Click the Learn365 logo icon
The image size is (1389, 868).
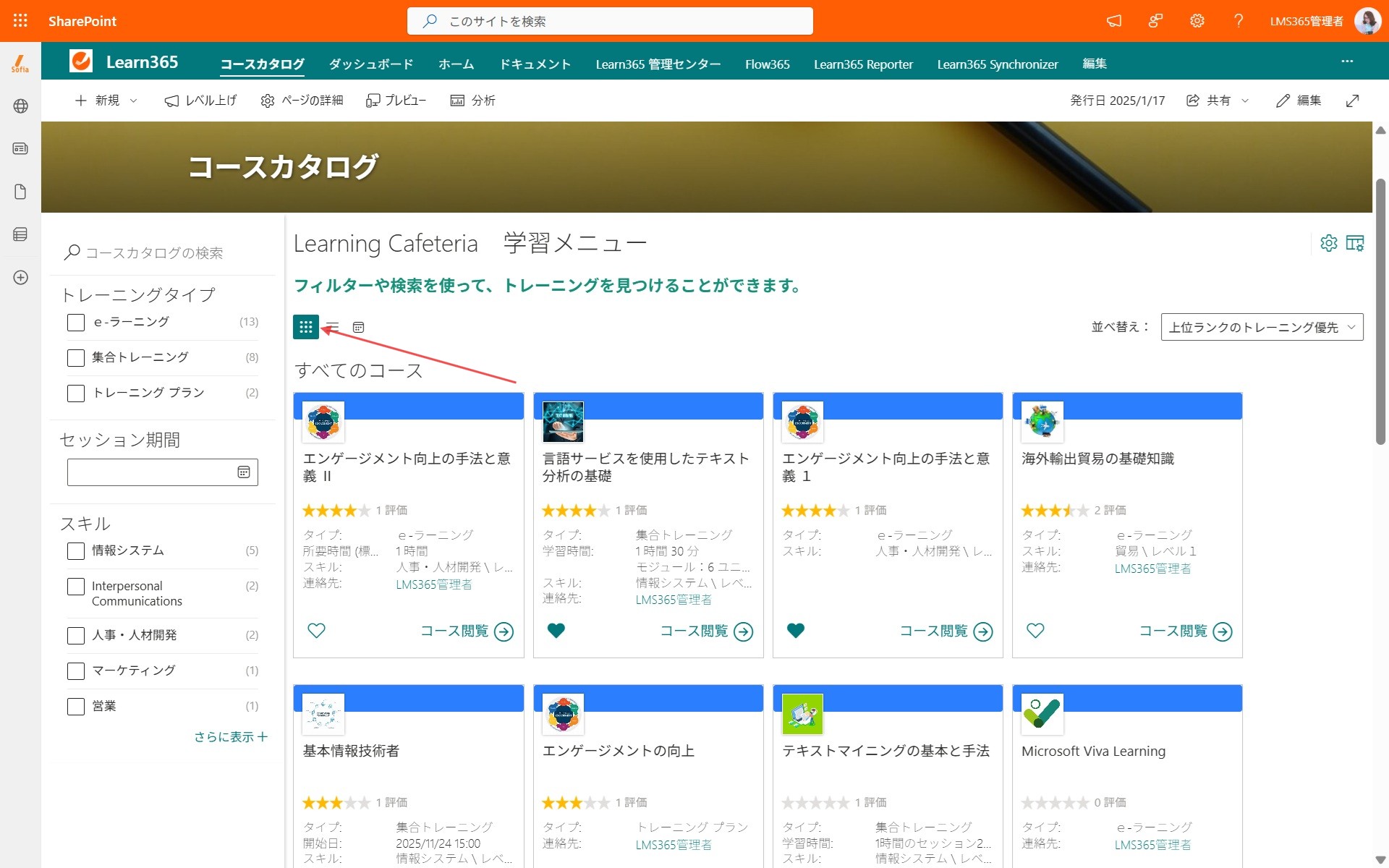click(x=81, y=61)
